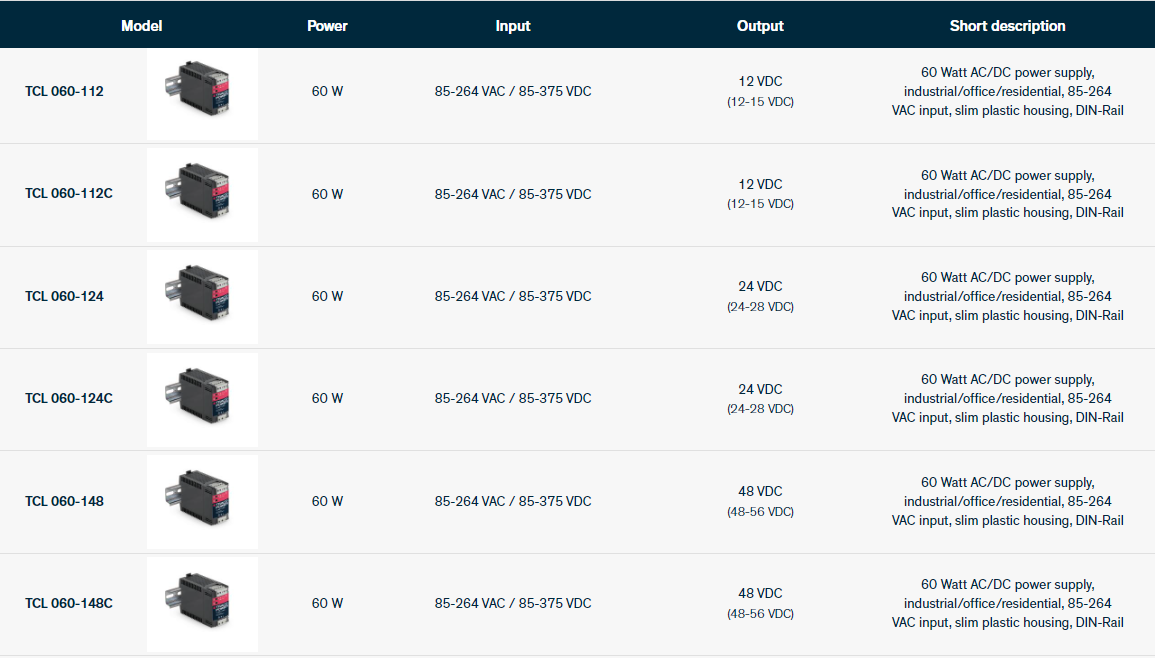Open the TCL 060-112 model link

64,92
